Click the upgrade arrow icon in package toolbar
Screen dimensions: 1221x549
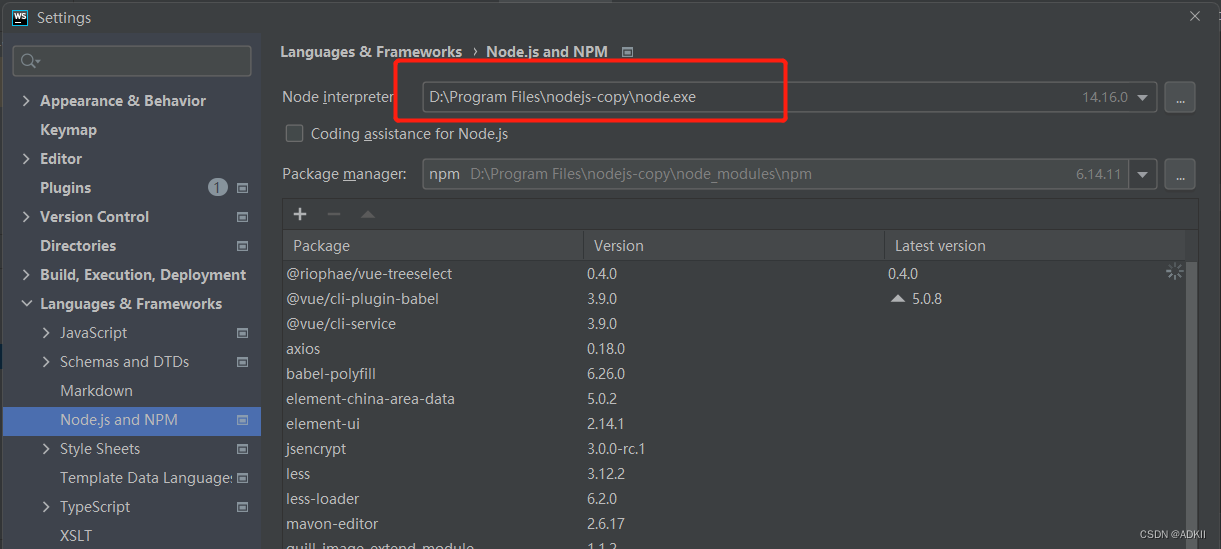[x=368, y=214]
